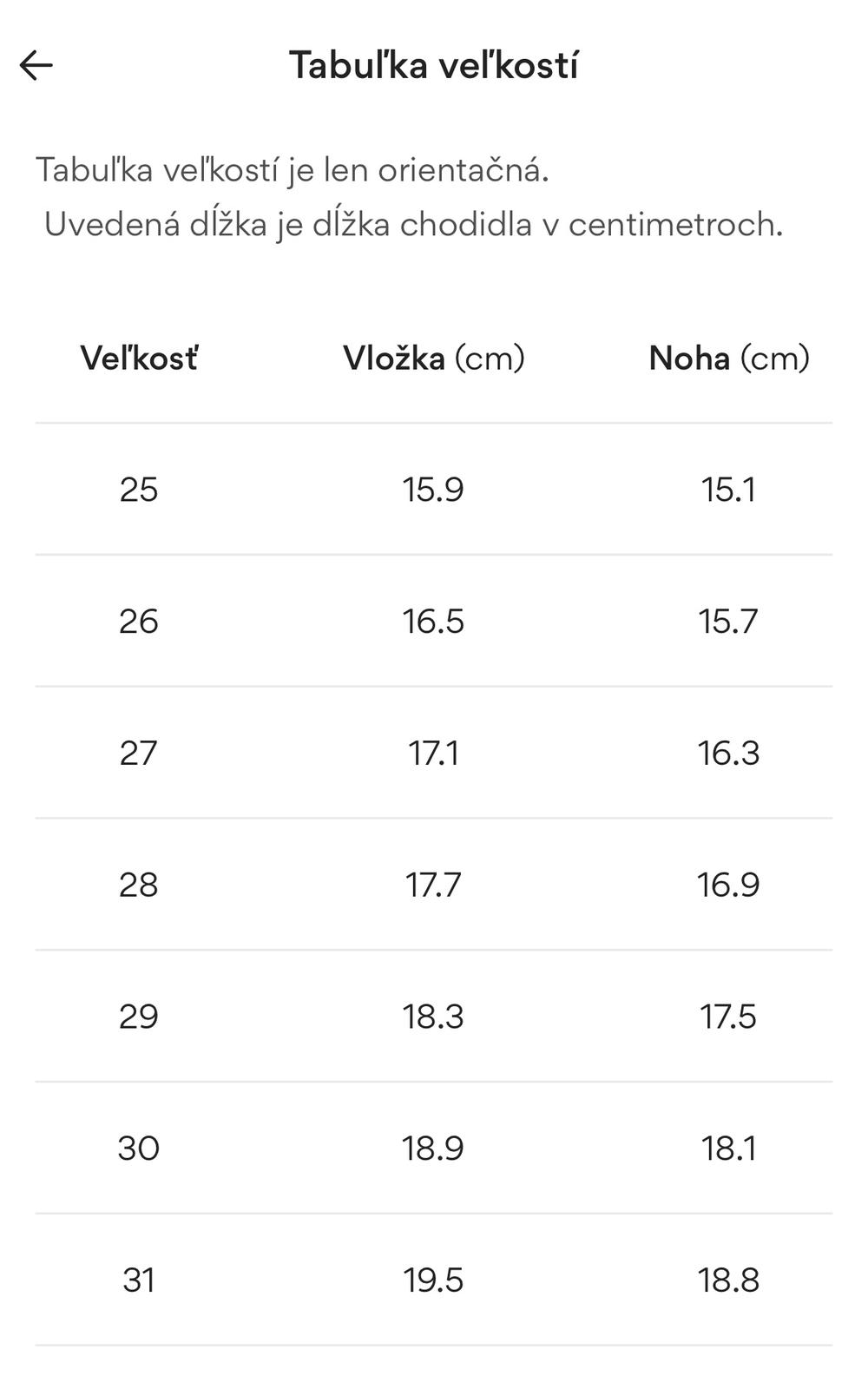Select size 29 row
868x1389 pixels.
pos(139,1017)
